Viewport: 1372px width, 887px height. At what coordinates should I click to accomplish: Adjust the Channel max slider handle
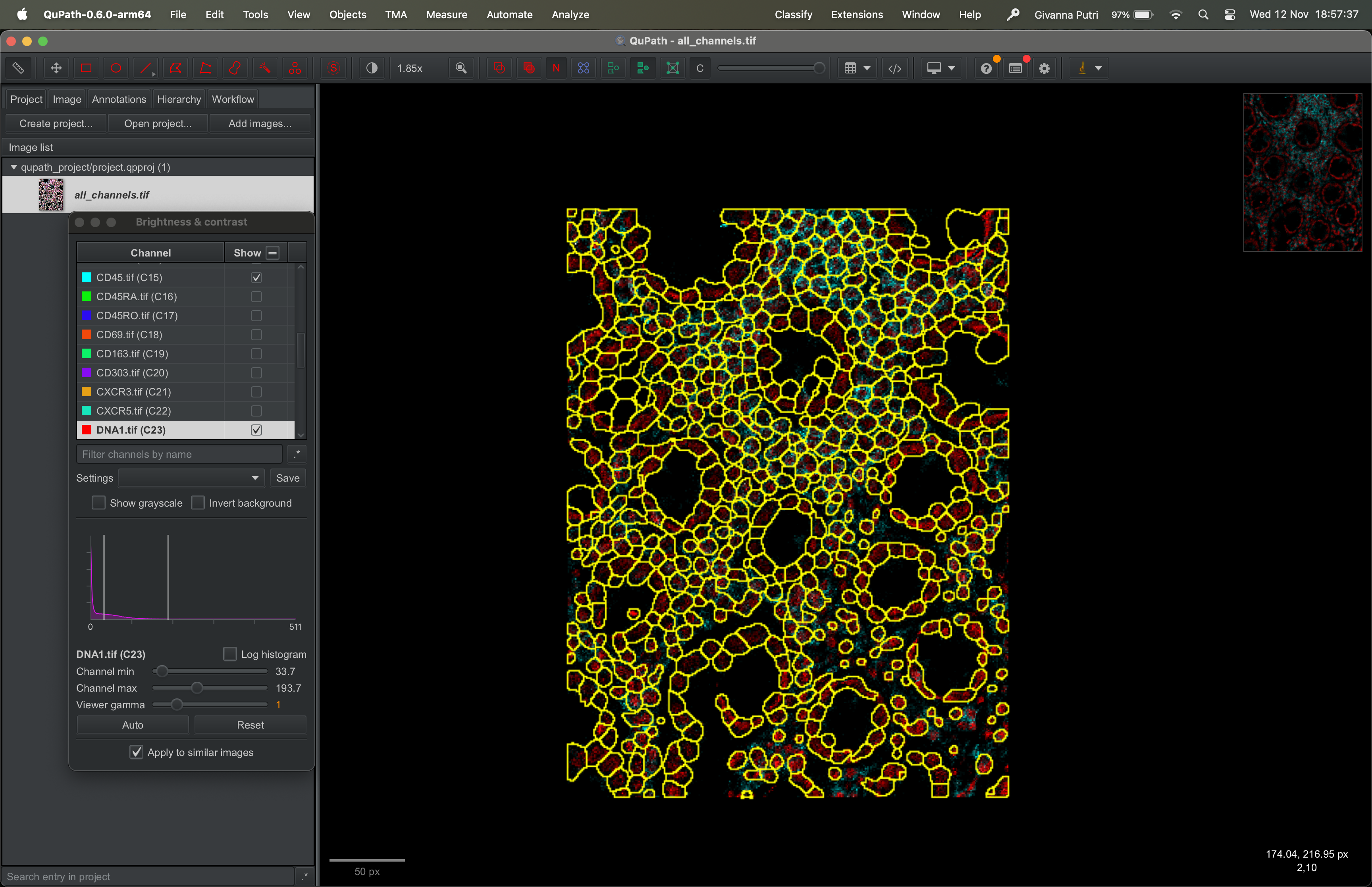click(x=197, y=688)
